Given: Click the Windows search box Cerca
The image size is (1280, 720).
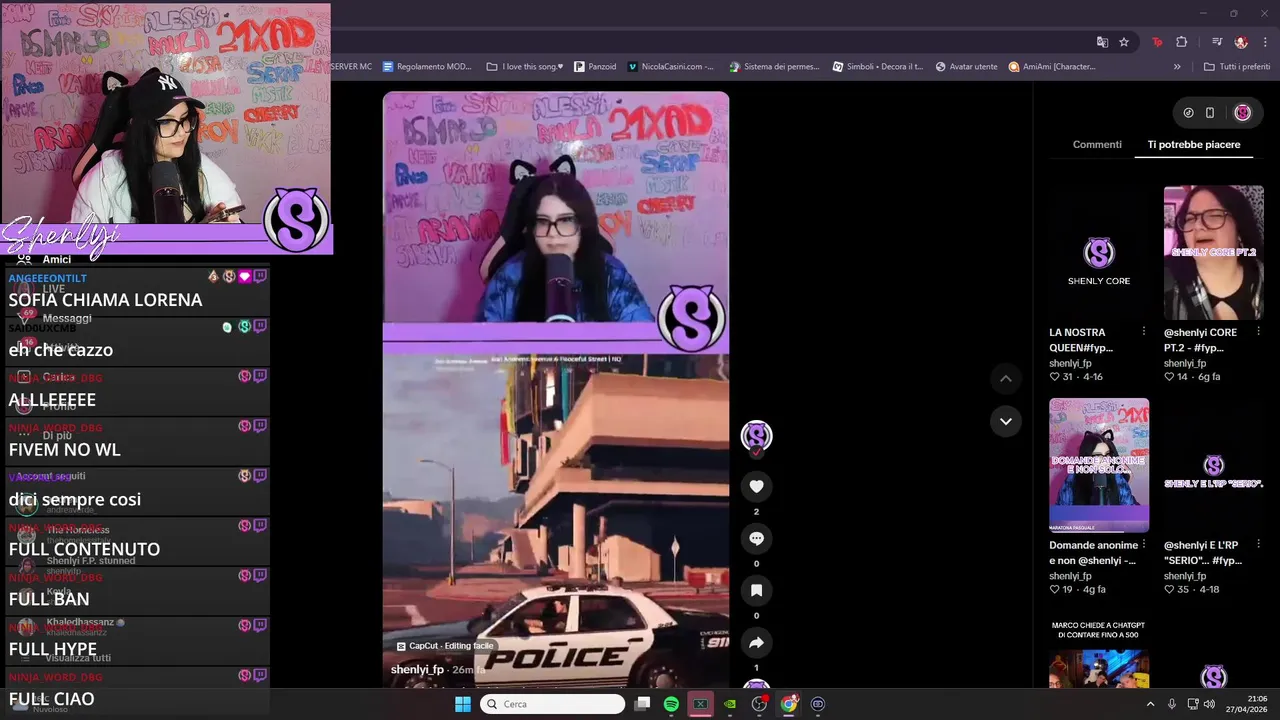Looking at the screenshot, I should click(x=552, y=704).
